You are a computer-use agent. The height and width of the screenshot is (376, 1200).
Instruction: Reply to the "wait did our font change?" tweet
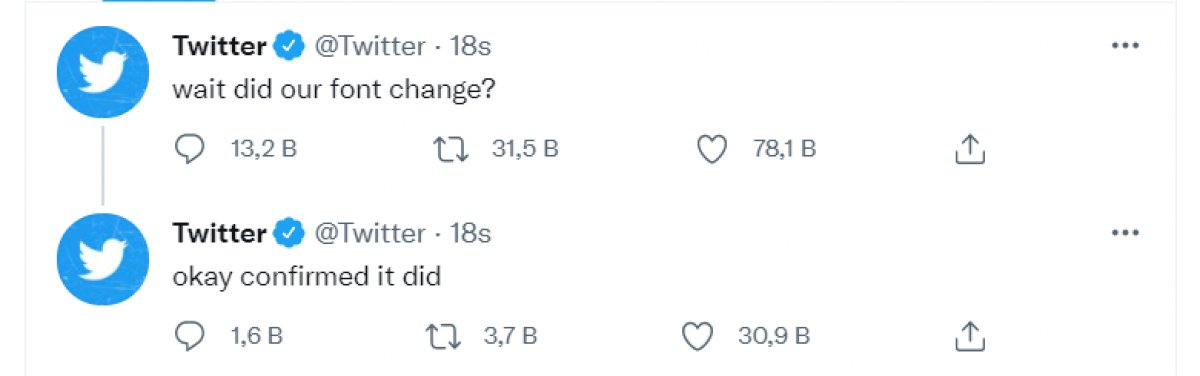[190, 150]
